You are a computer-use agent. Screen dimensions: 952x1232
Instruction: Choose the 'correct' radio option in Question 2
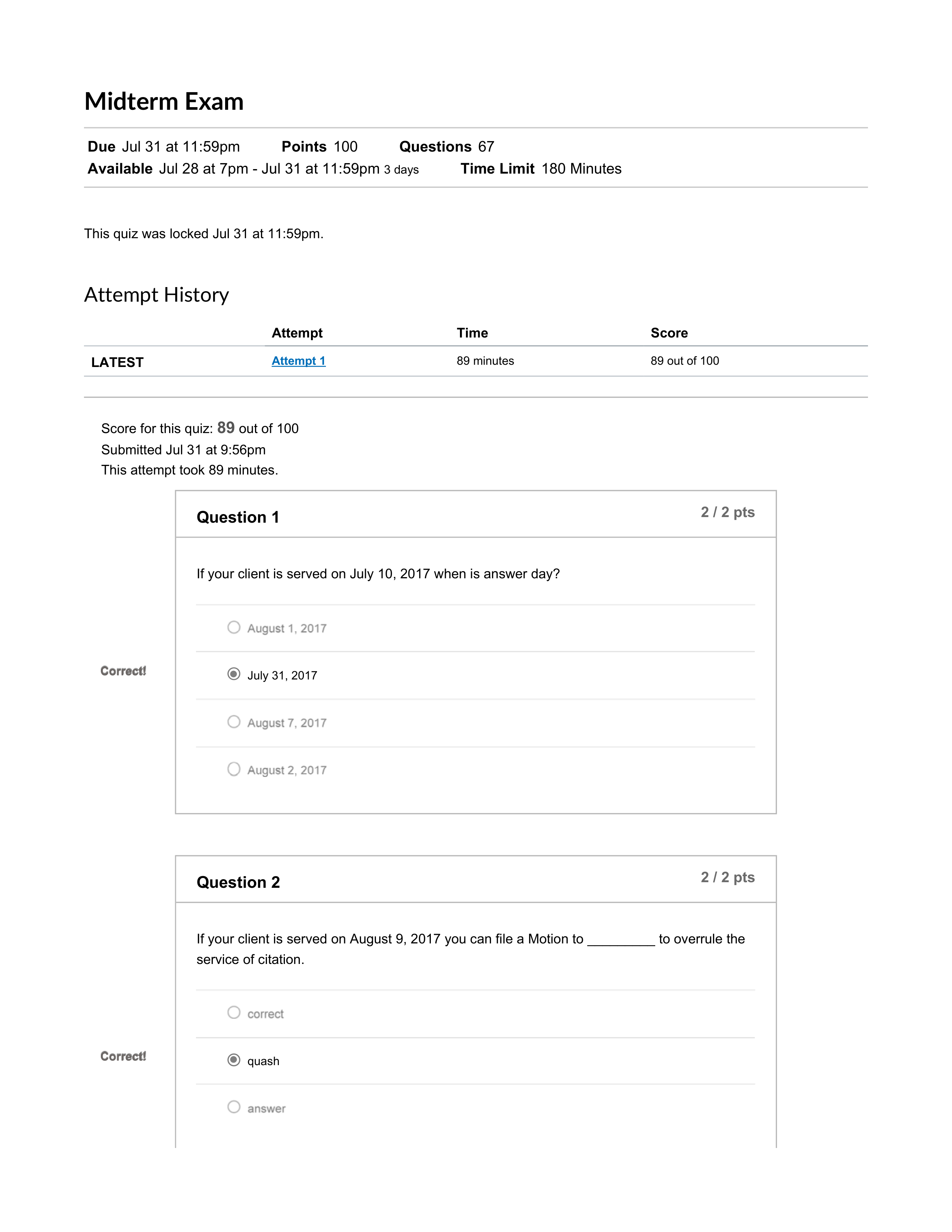[x=233, y=1012]
